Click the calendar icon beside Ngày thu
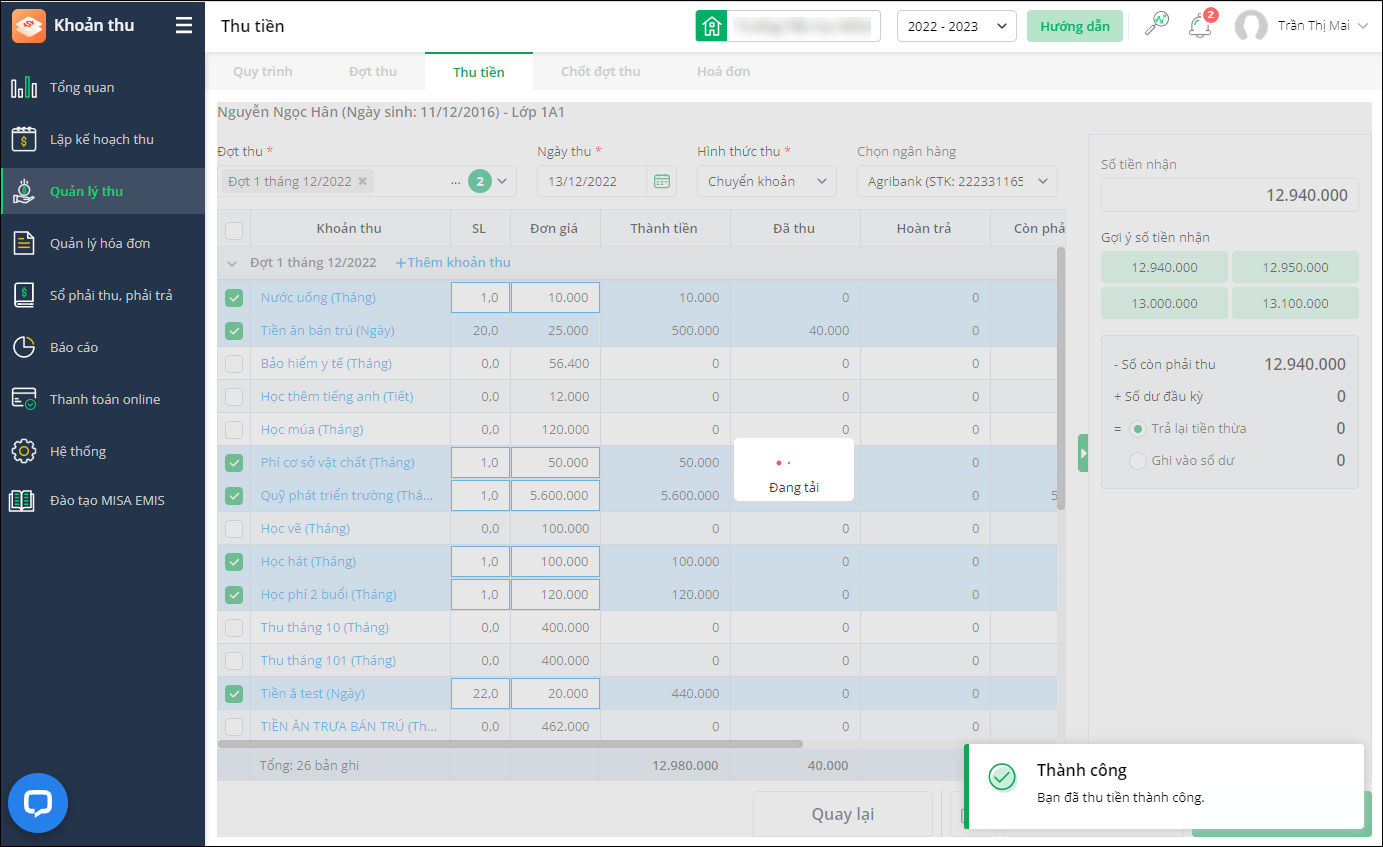This screenshot has width=1383, height=847. click(x=661, y=181)
